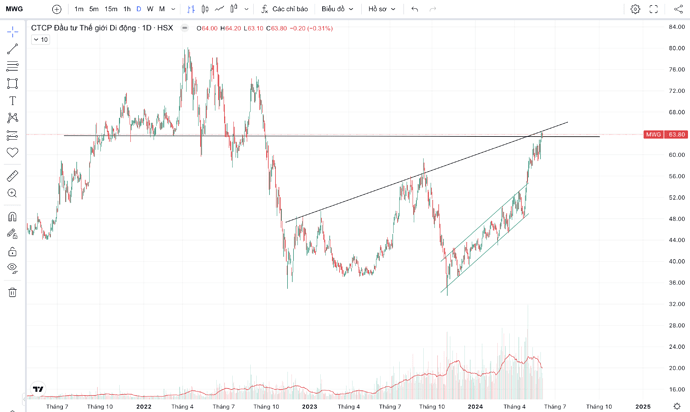Select the rectangle shapes tool
The image size is (690, 412).
point(12,83)
